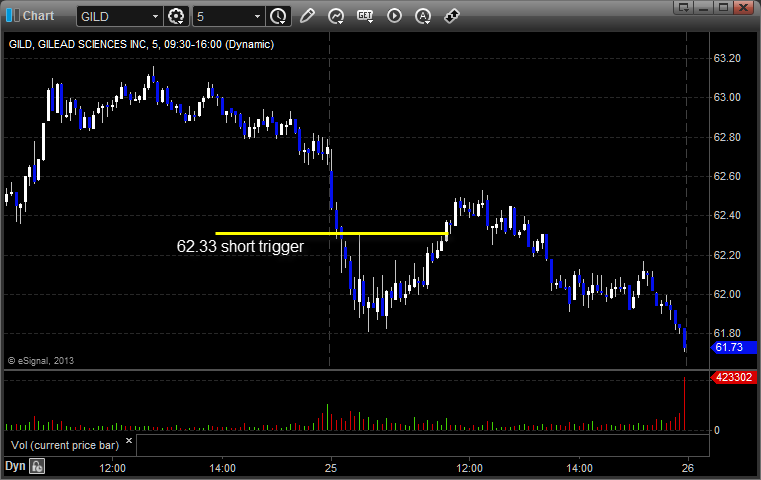
Task: Click the GET indicators icon
Action: (365, 16)
